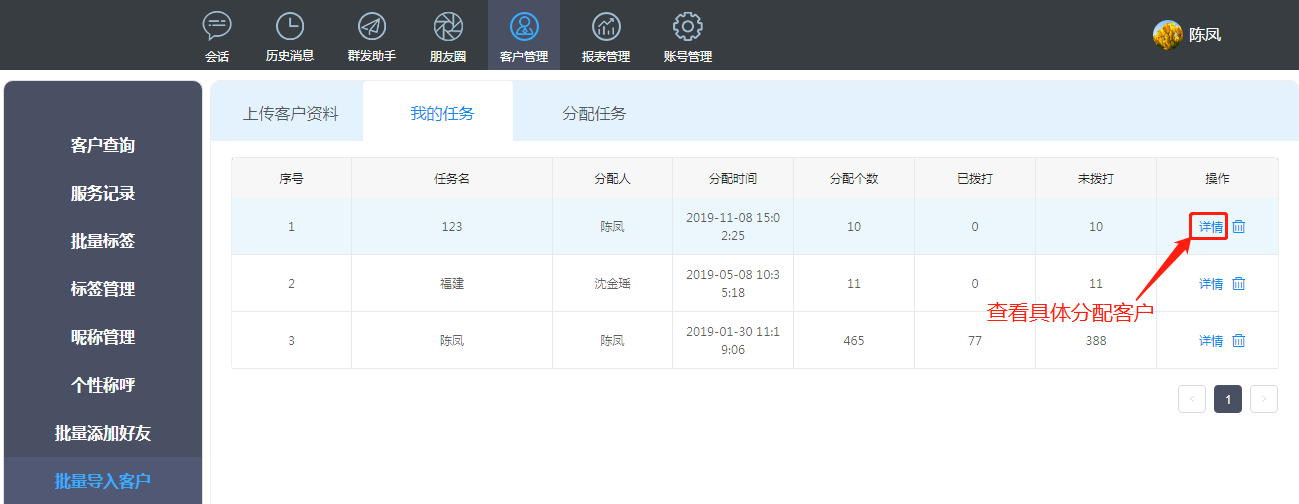The image size is (1299, 504).
Task: Delete task 123 with trash icon
Action: point(1239,227)
